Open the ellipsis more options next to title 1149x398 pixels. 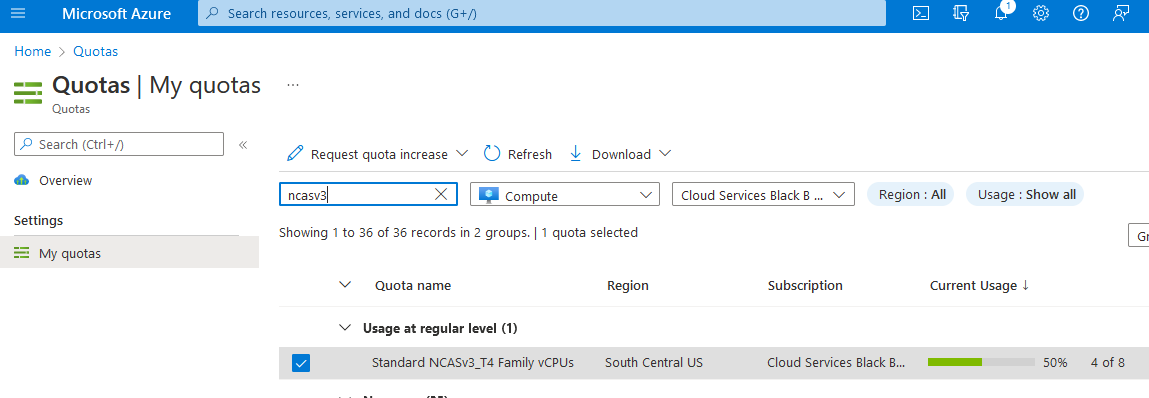point(293,85)
